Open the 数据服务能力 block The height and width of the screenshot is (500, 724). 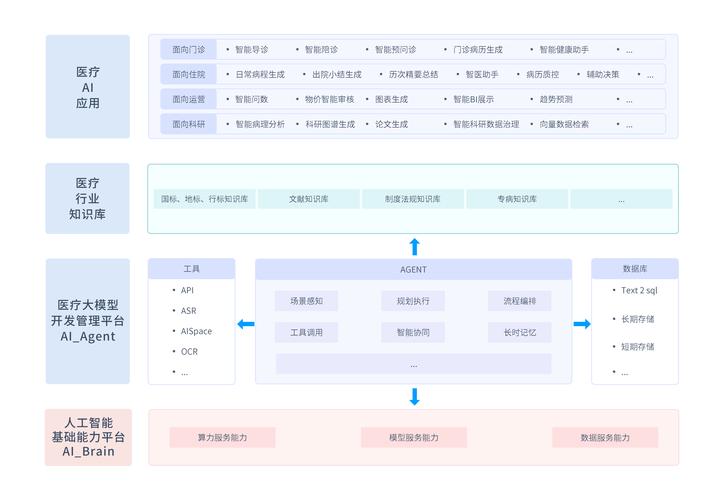[x=605, y=438]
